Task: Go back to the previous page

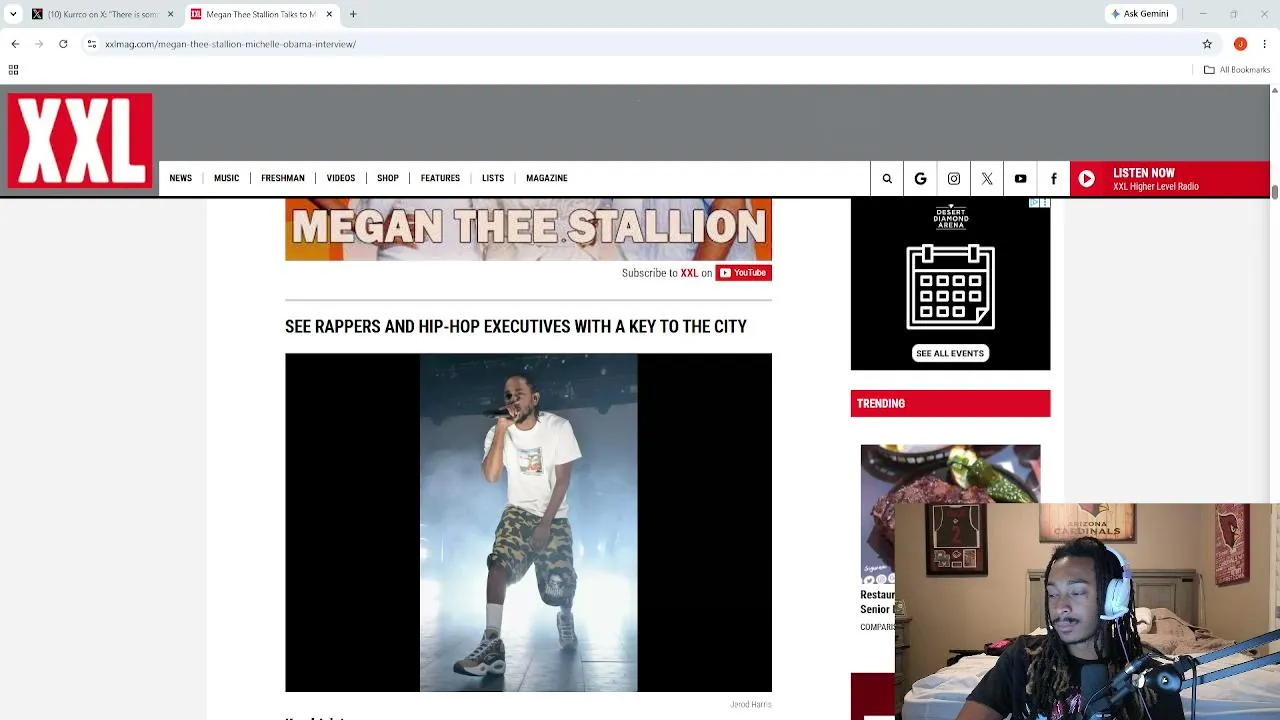Action: 15,44
